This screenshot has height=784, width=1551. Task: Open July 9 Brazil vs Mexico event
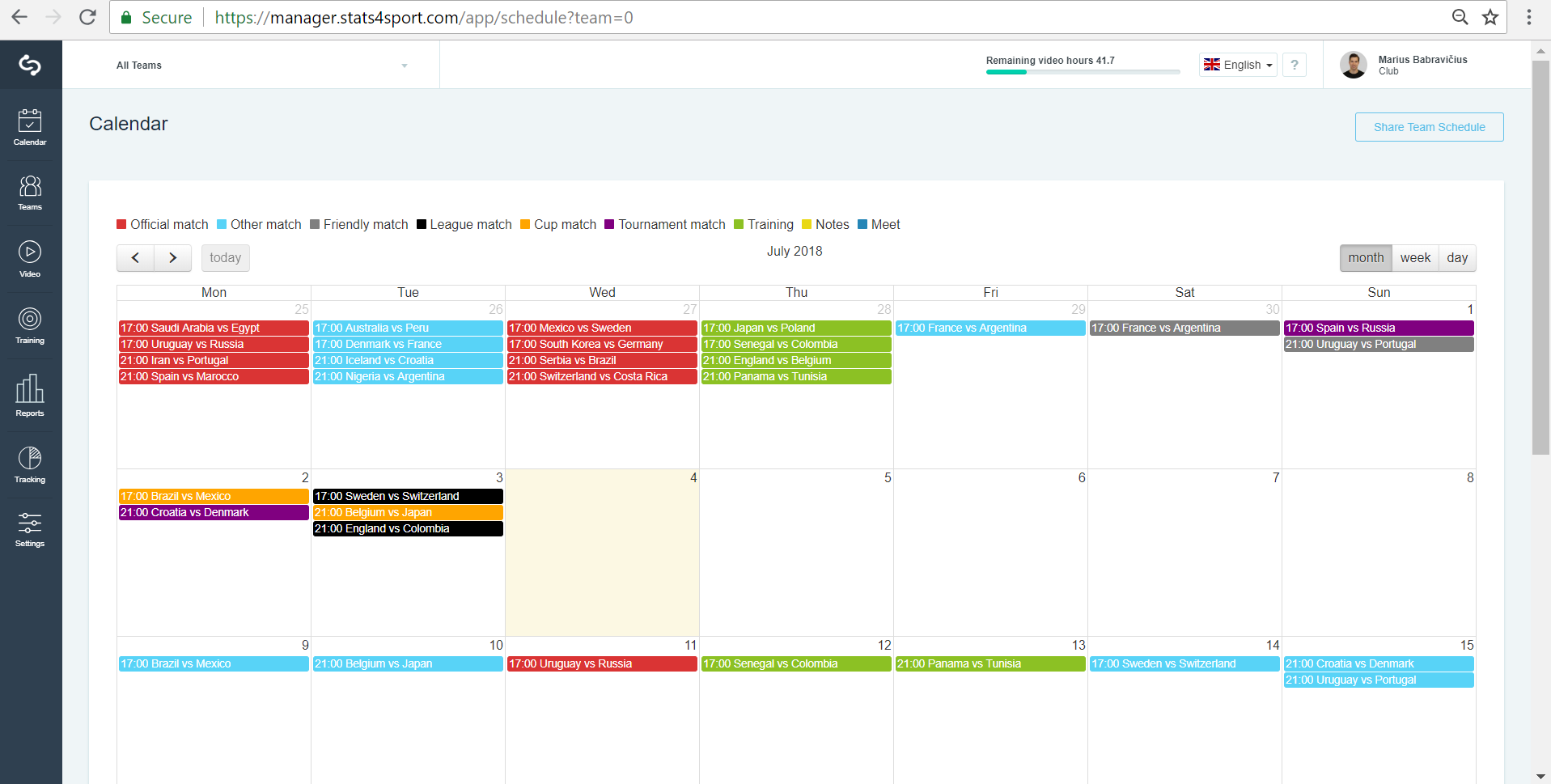(x=214, y=663)
